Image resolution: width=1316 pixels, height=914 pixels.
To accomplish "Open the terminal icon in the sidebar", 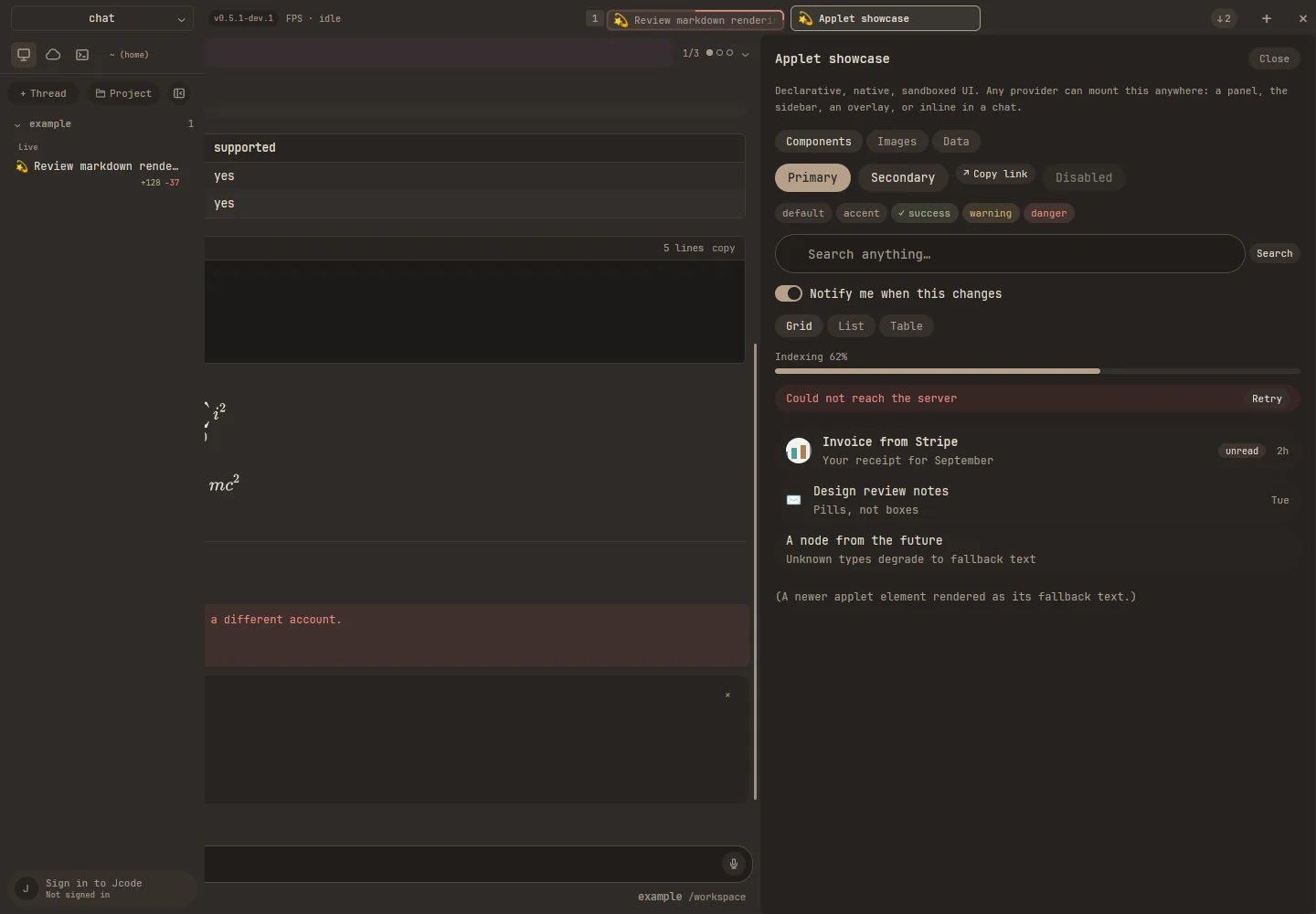I will [82, 55].
